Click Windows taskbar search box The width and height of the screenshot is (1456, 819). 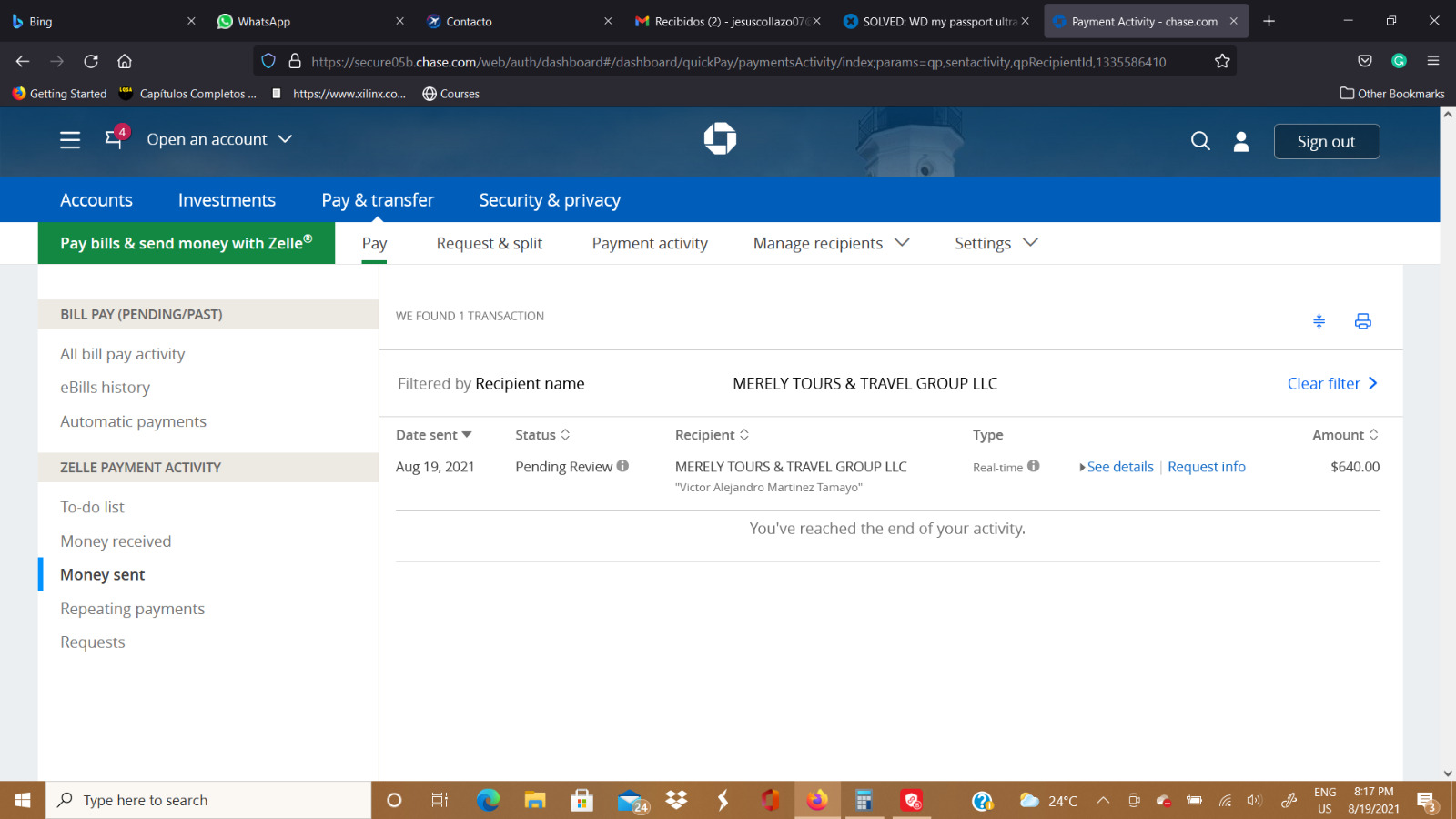[208, 800]
